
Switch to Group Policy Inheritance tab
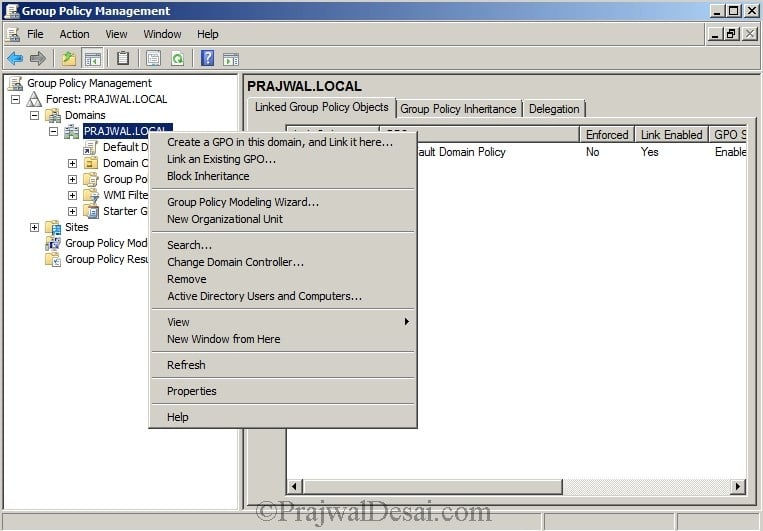coord(458,109)
